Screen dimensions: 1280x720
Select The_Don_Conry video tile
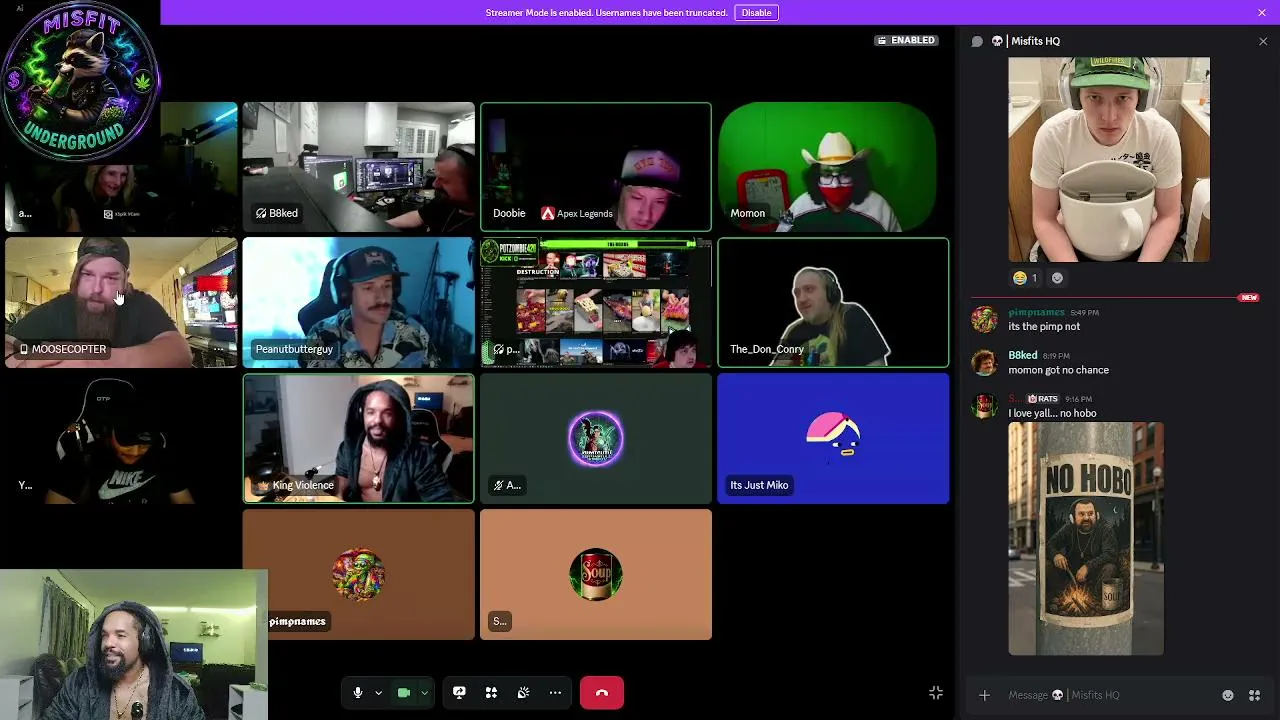click(833, 303)
